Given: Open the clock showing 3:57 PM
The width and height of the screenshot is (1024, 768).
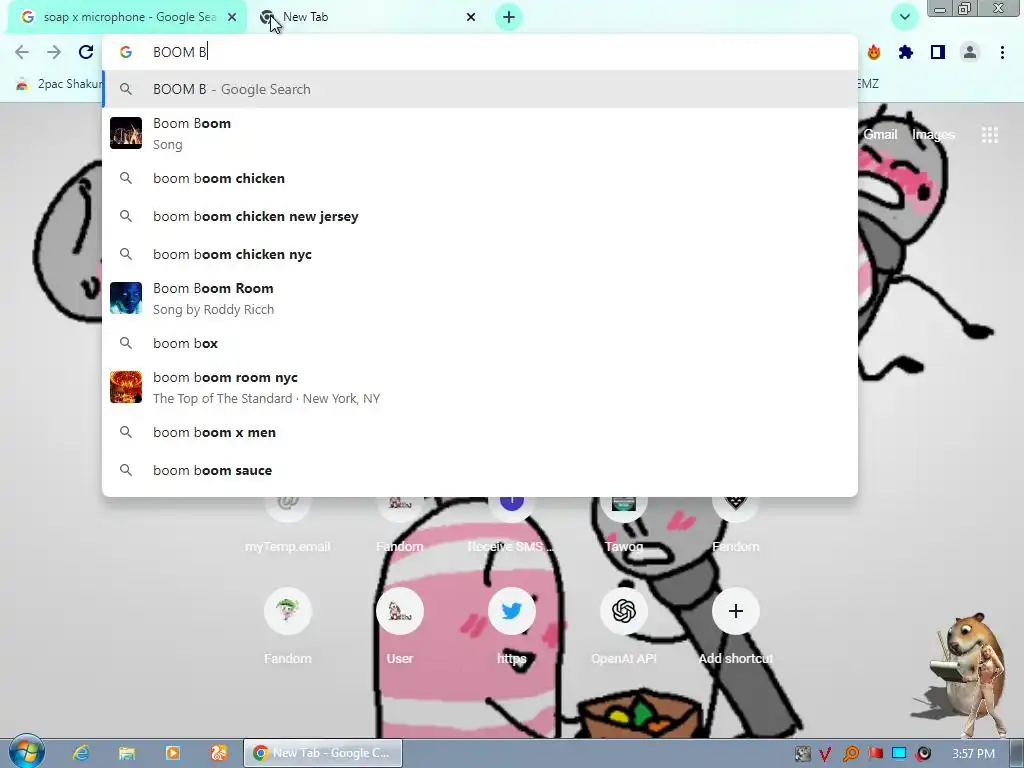Looking at the screenshot, I should point(973,754).
